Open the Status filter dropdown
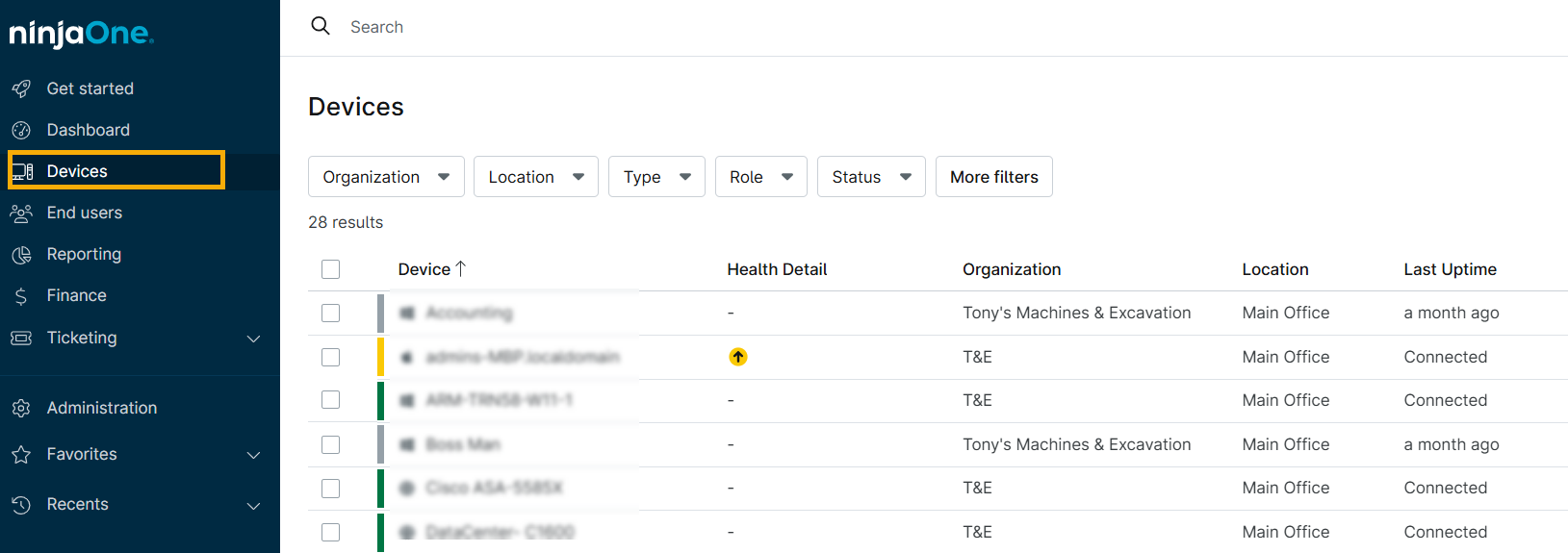 pyautogui.click(x=870, y=177)
